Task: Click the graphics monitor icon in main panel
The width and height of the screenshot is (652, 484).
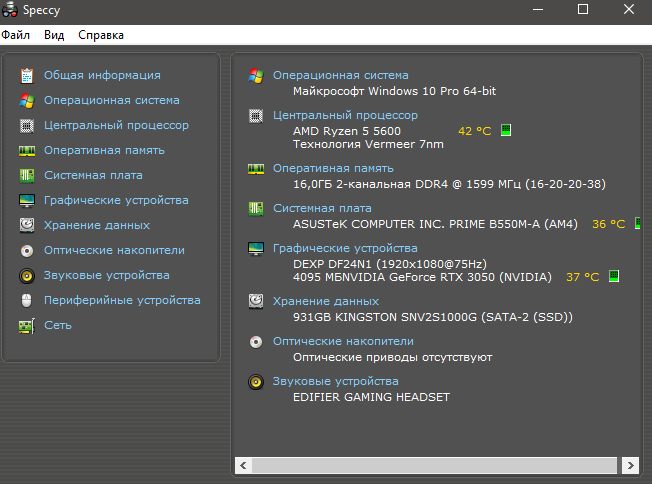Action: pos(256,248)
